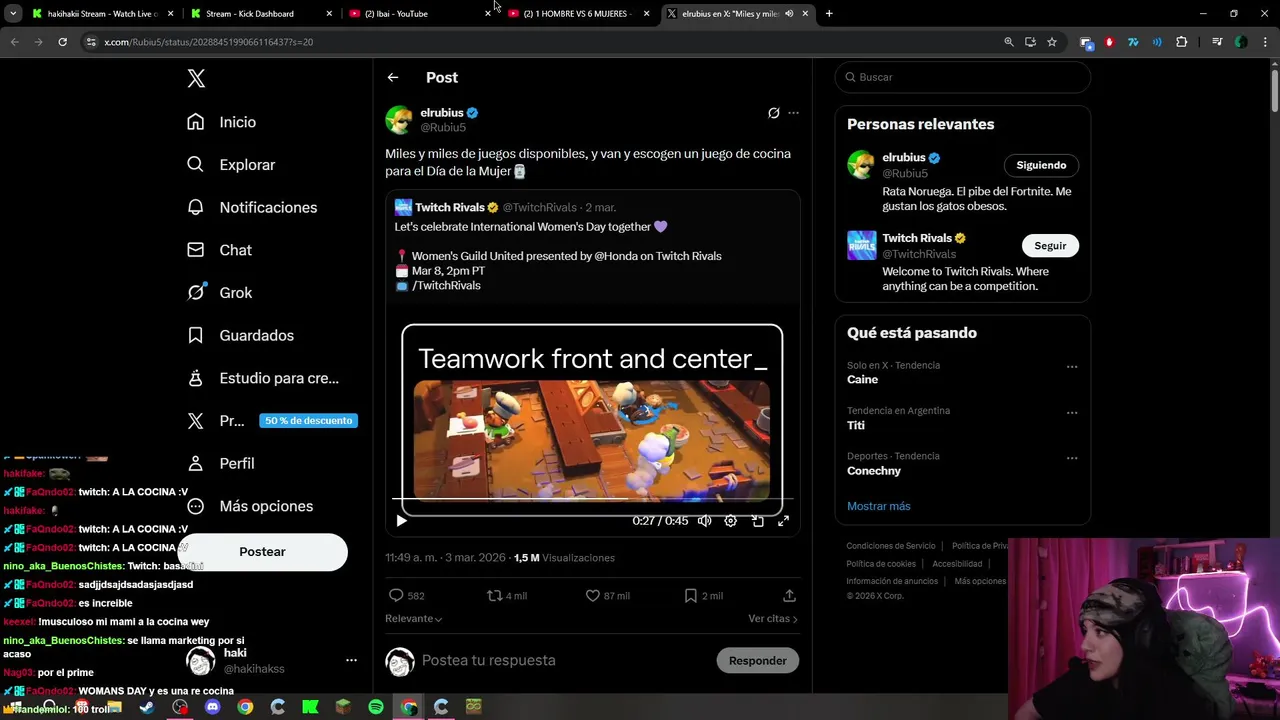Go back with the Post arrow
The image size is (1280, 720).
393,77
